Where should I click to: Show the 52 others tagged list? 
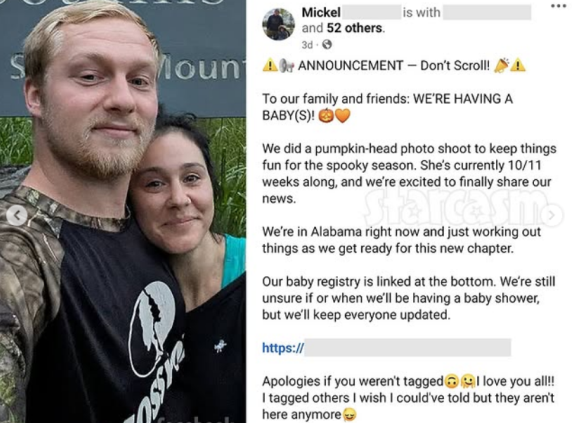pyautogui.click(x=356, y=28)
